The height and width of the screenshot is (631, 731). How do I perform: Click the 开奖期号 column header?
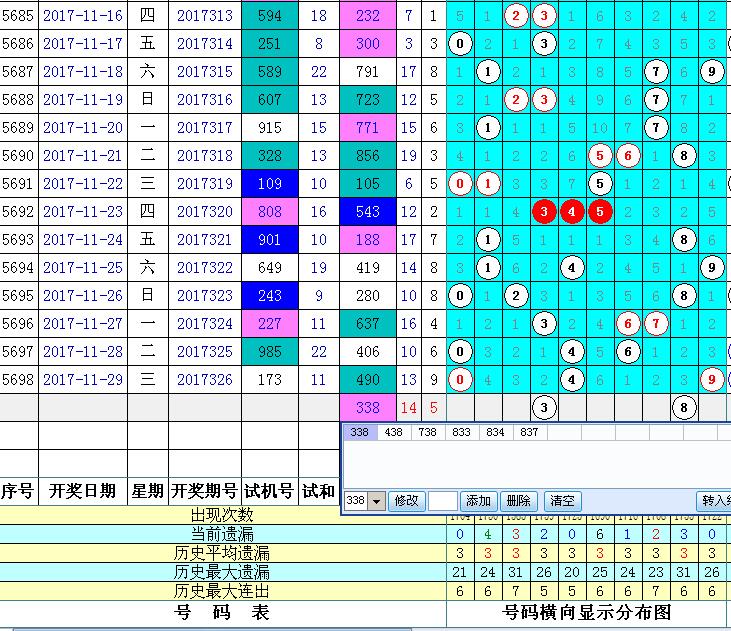205,491
